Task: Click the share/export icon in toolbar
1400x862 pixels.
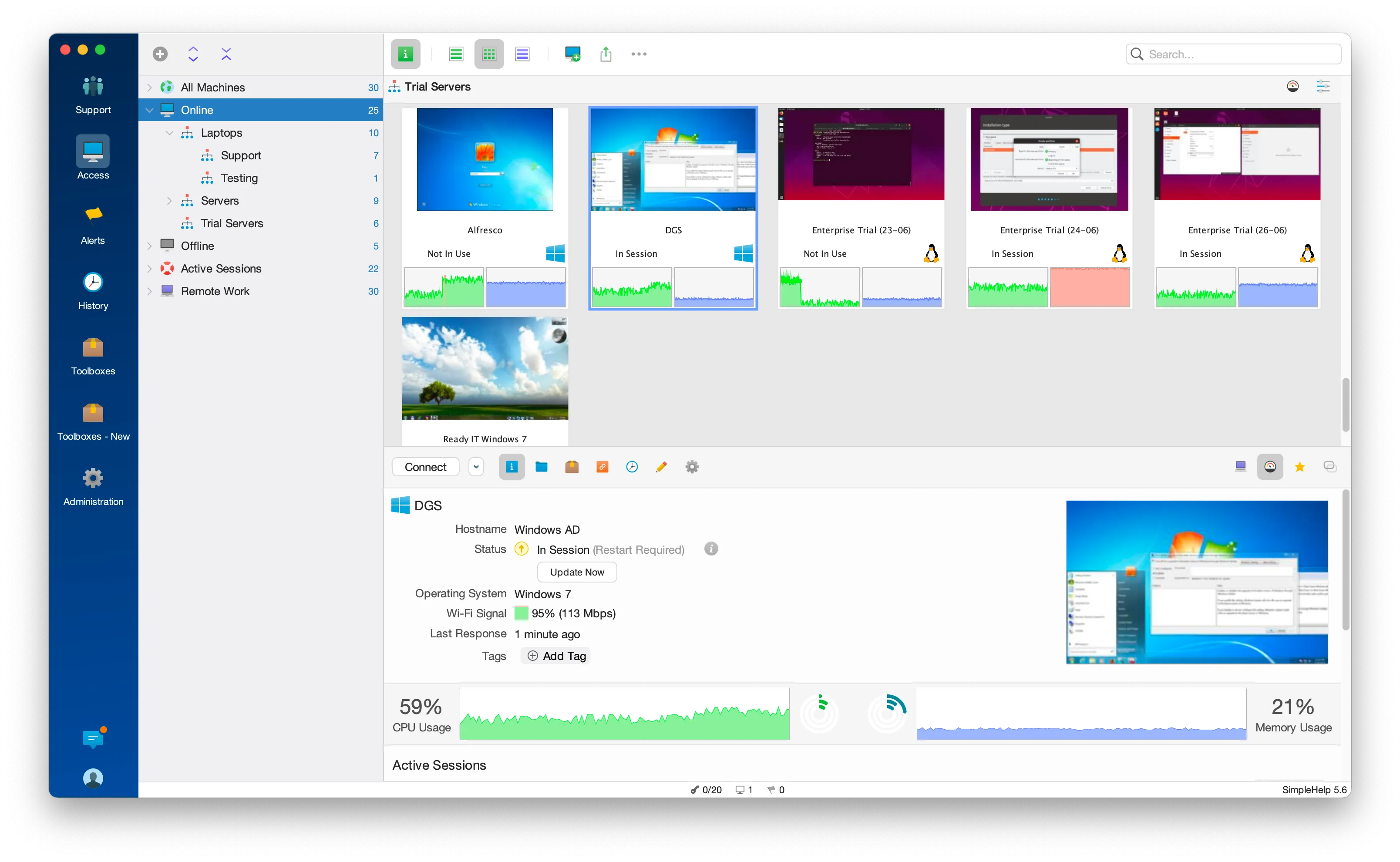Action: coord(606,54)
